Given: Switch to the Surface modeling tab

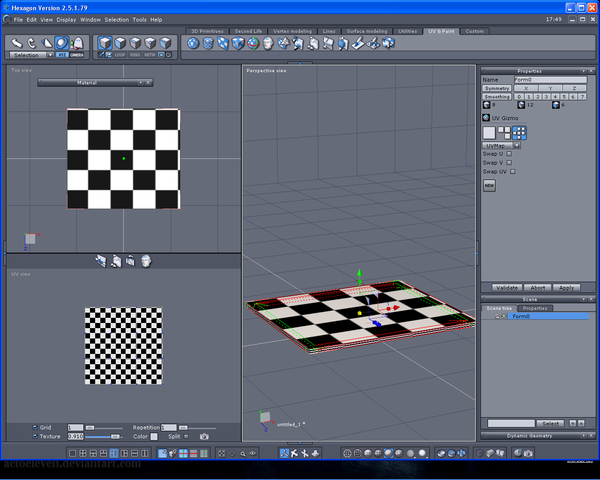Looking at the screenshot, I should pos(367,31).
